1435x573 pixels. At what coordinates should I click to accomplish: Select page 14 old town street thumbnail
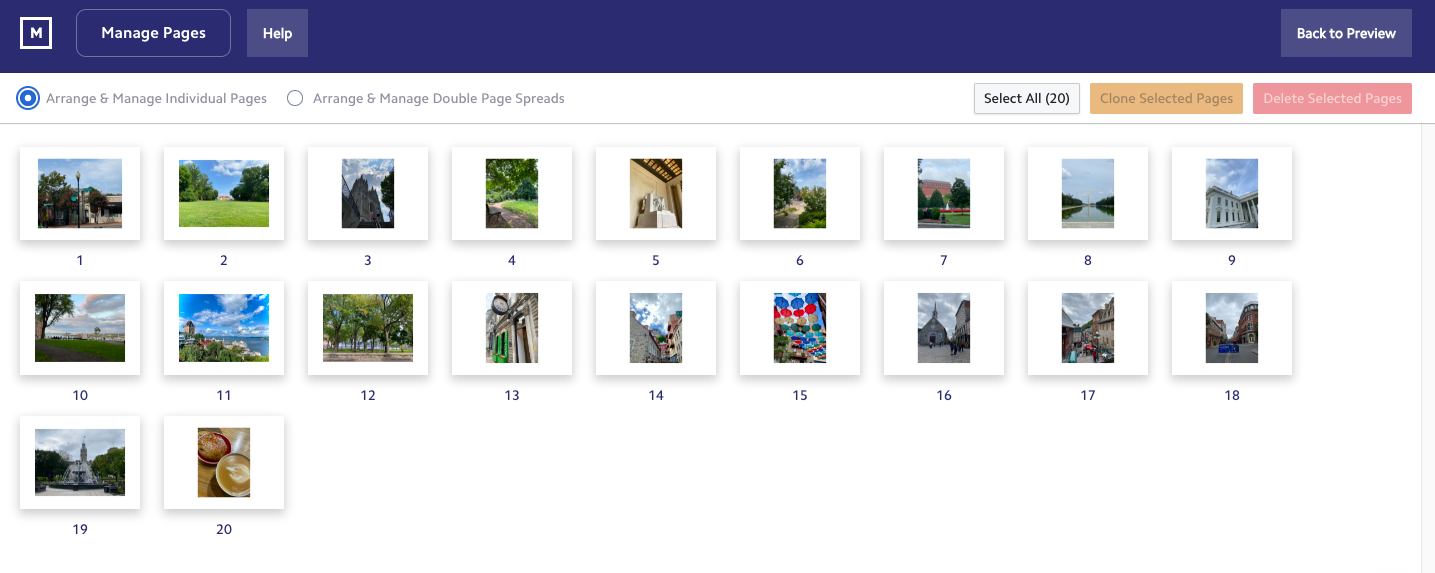click(656, 328)
